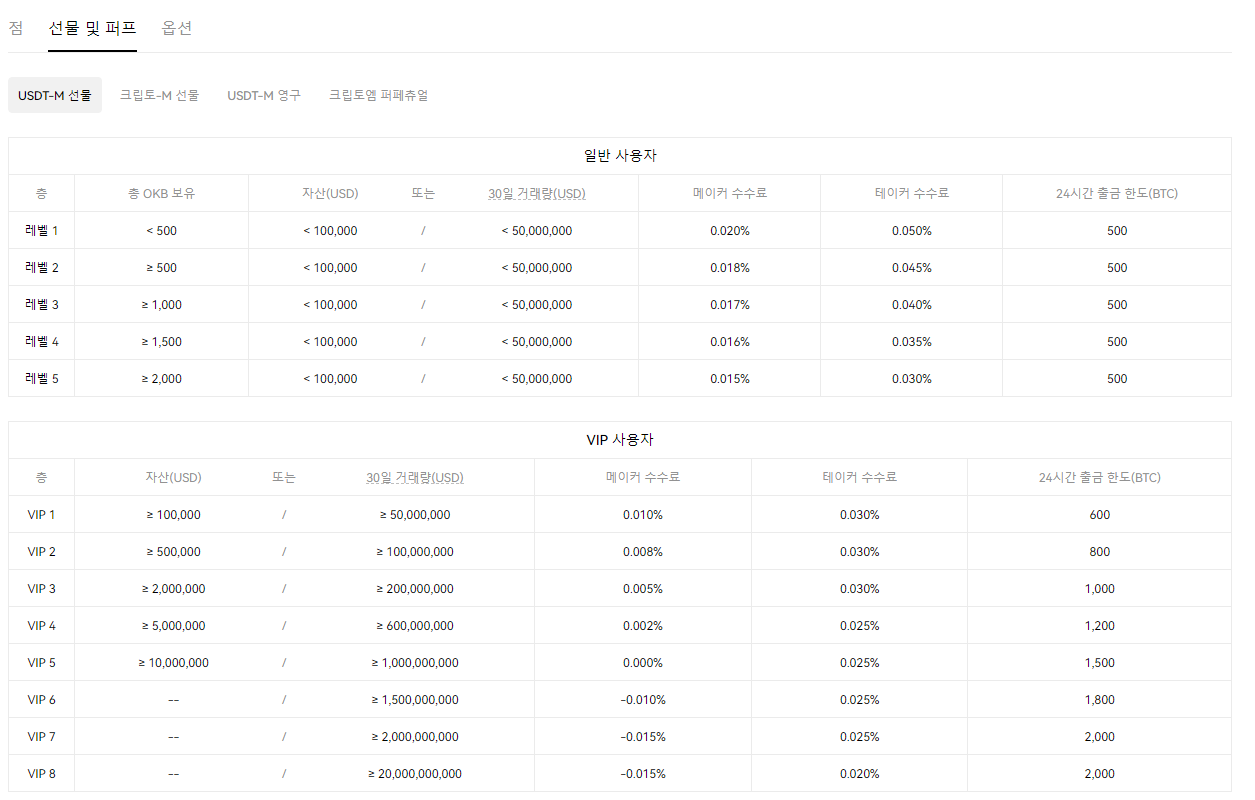
Task: Click the ≥ 500,000 asset requirement cell
Action: [x=173, y=552]
